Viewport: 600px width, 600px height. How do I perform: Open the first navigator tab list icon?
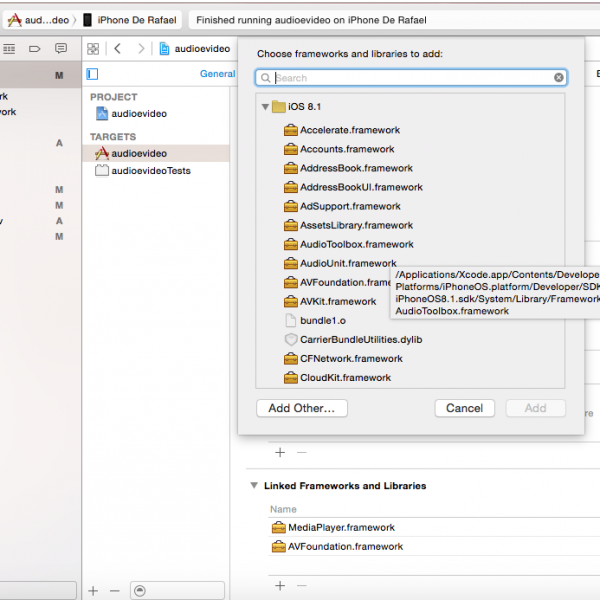[x=9, y=49]
